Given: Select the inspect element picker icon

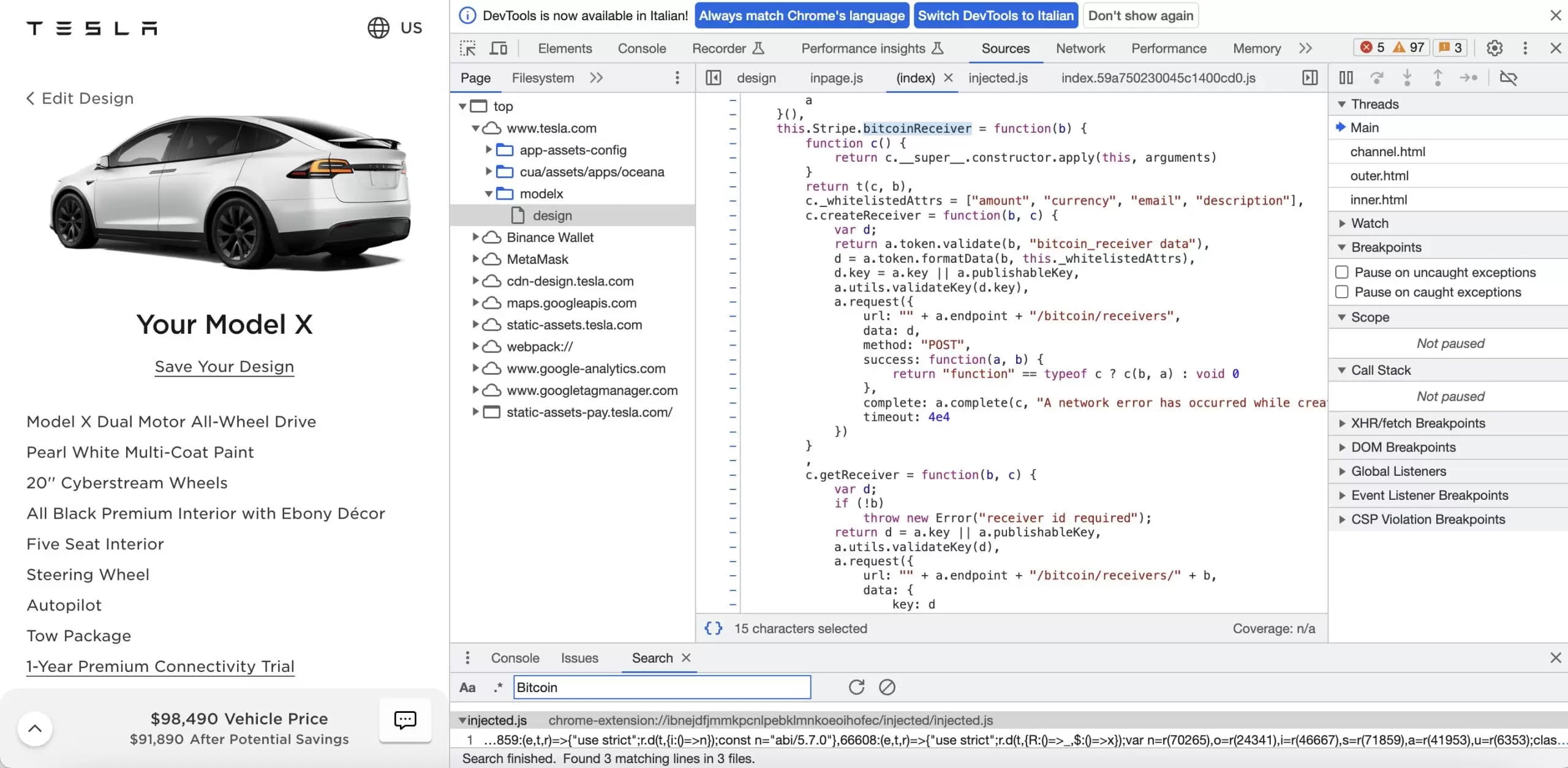Looking at the screenshot, I should 468,48.
